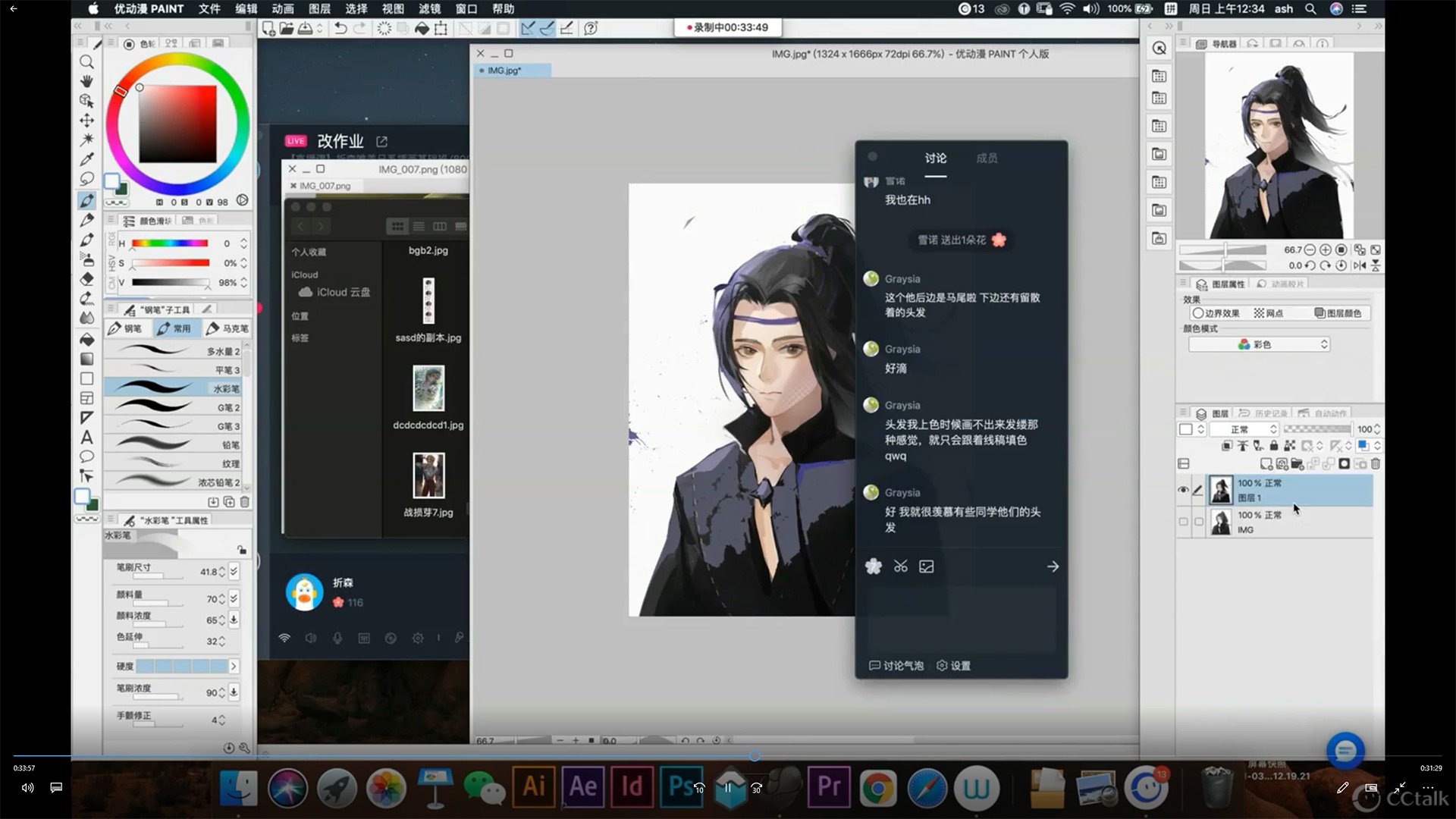Enable the 边界效果 border effect option

pyautogui.click(x=1215, y=313)
